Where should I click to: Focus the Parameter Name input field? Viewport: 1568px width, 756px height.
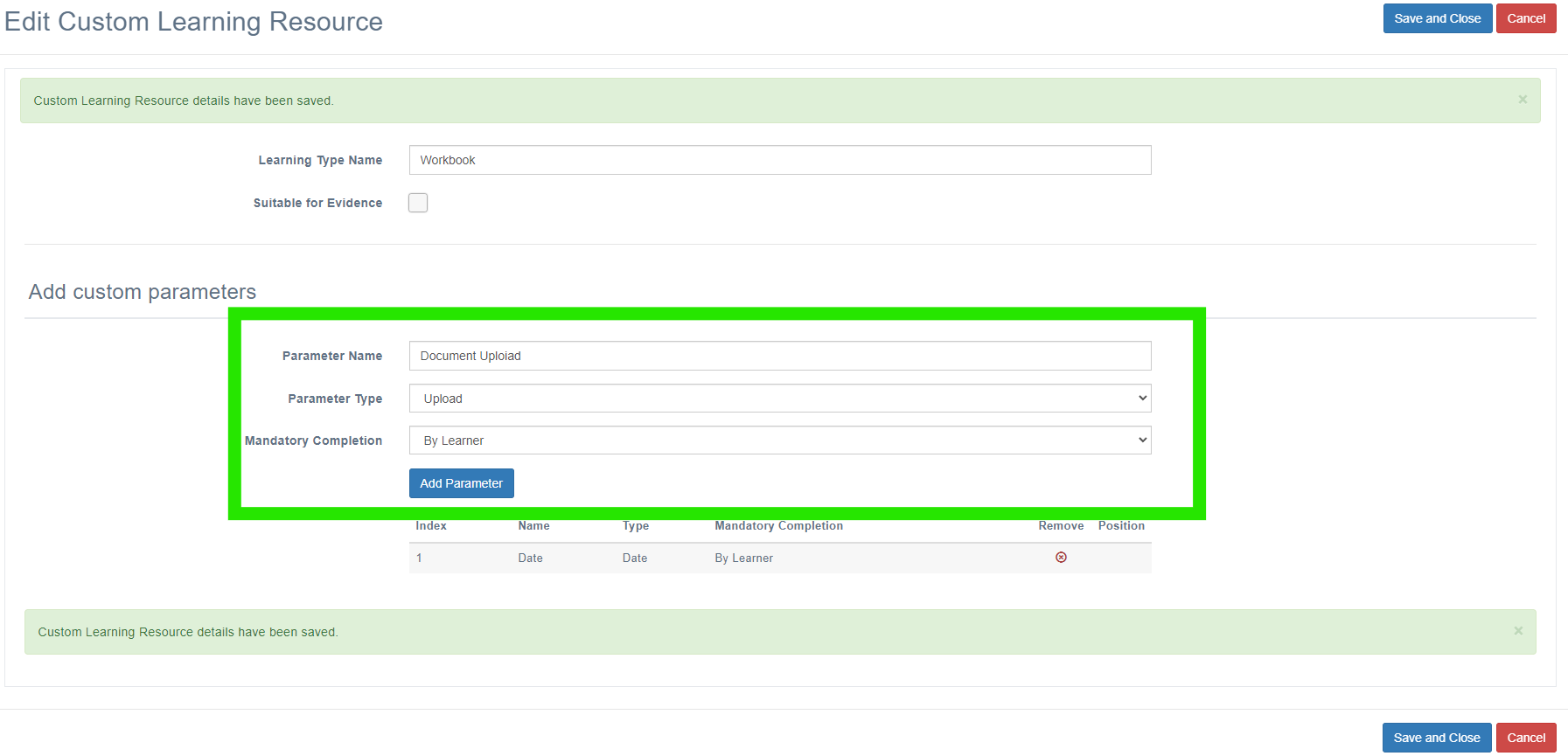tap(780, 356)
